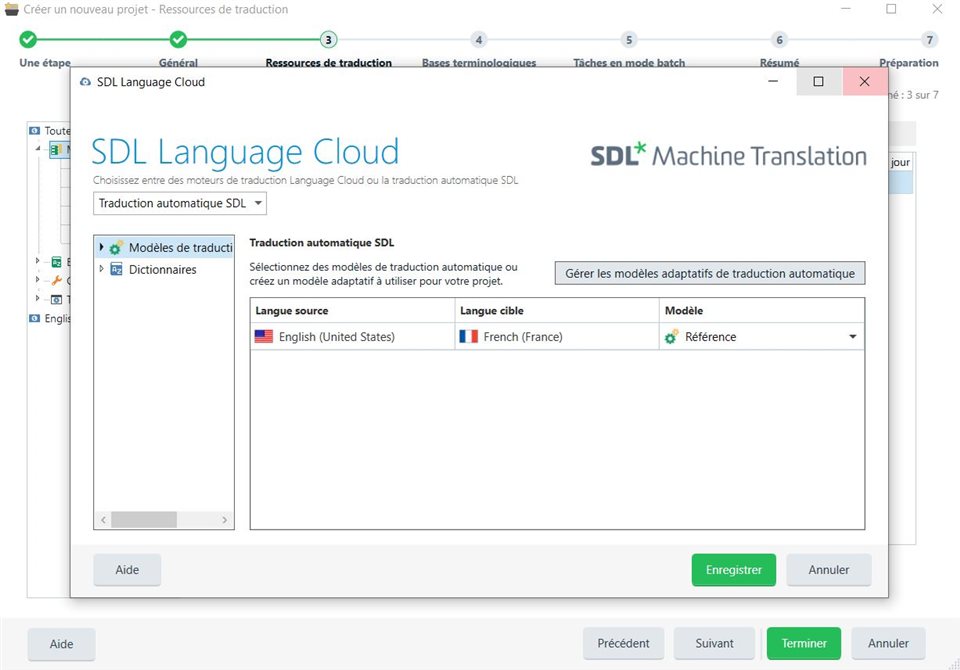Click the completed Général step checkmark

point(178,40)
